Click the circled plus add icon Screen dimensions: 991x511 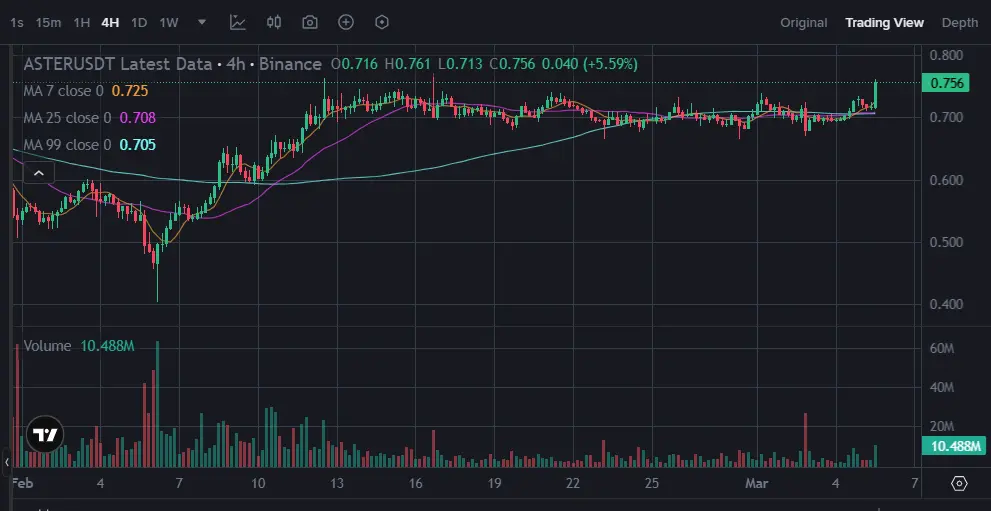point(346,23)
